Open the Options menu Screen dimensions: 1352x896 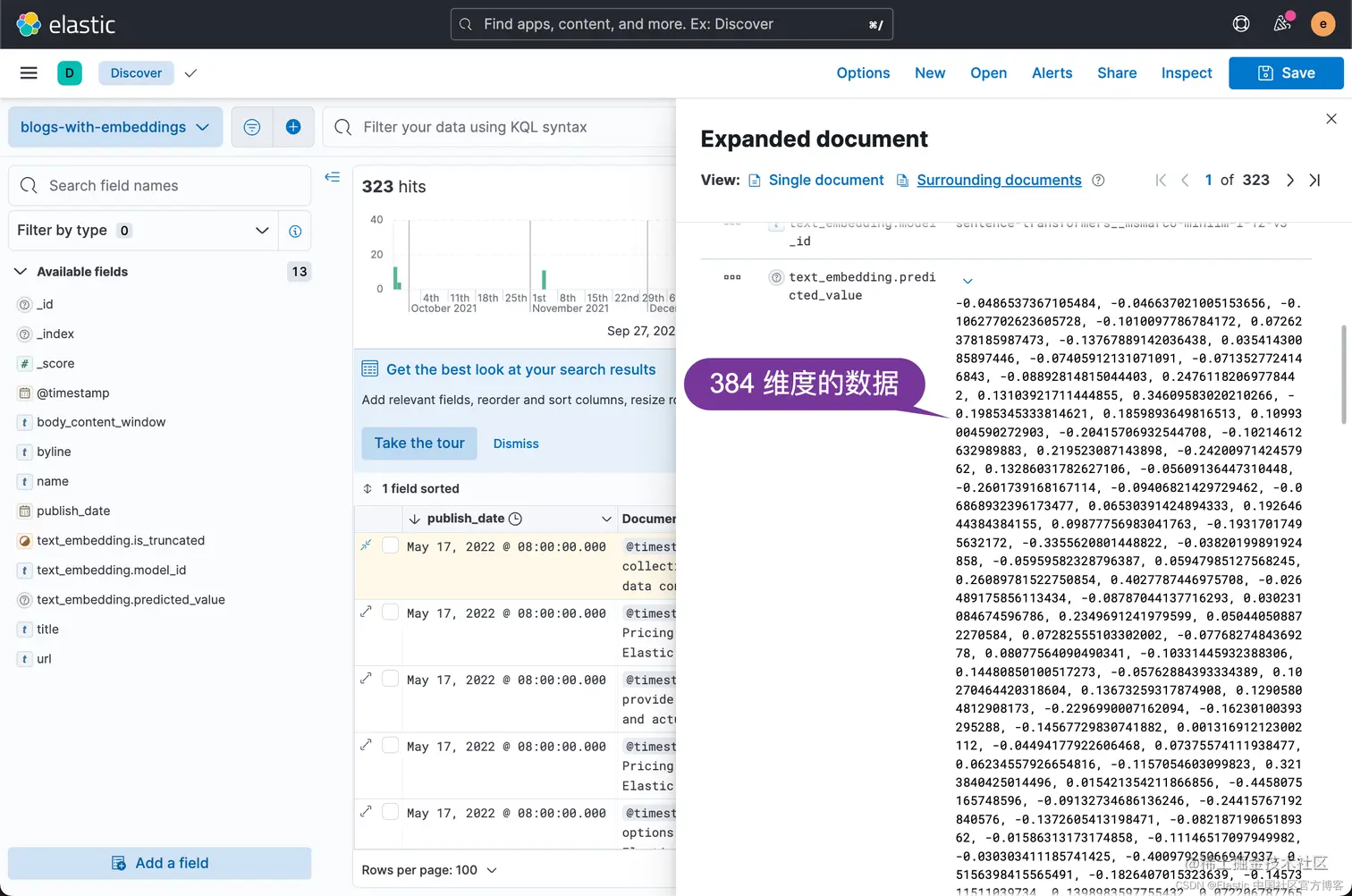[863, 73]
